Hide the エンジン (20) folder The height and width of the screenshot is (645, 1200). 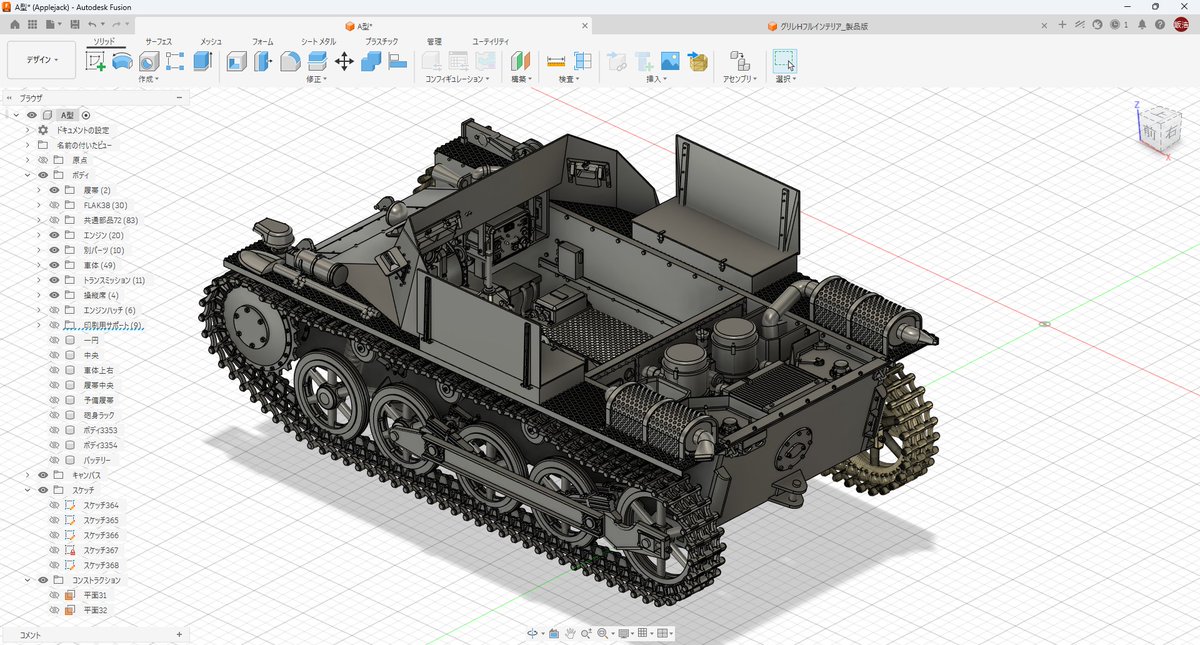point(55,235)
